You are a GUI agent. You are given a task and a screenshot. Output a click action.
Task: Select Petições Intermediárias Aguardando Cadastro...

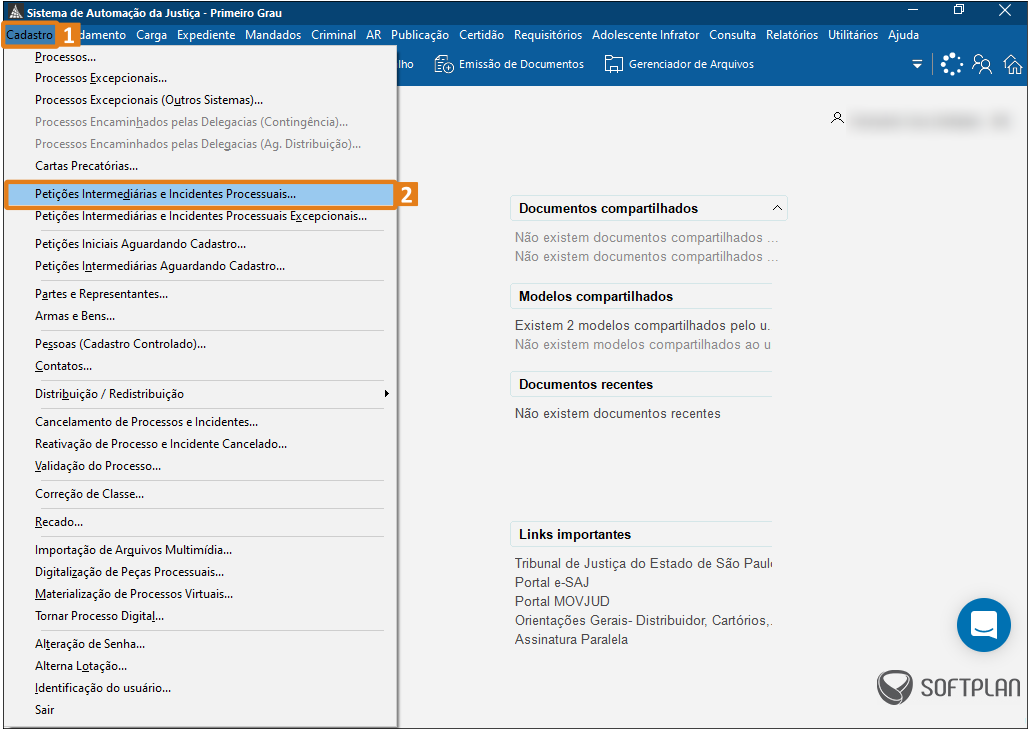click(x=201, y=266)
